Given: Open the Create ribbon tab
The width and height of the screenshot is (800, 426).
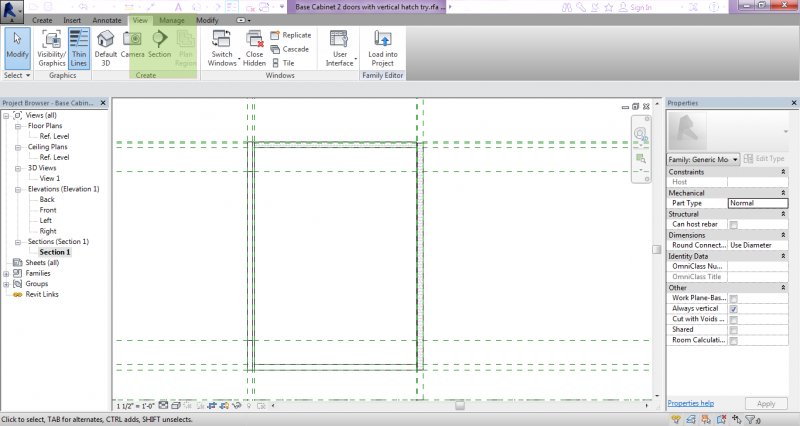Looking at the screenshot, I should 42,20.
